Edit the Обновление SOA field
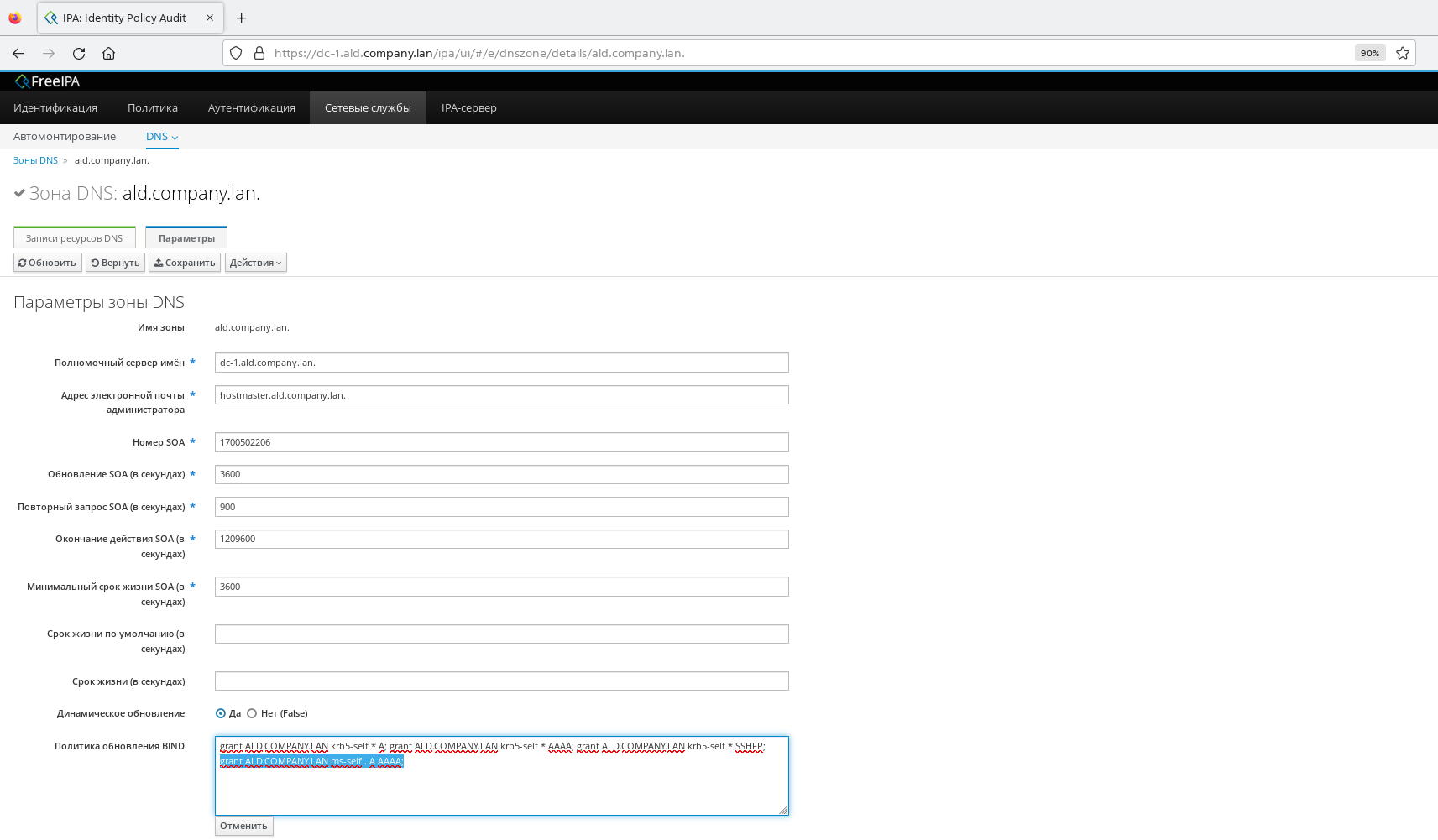The height and width of the screenshot is (840, 1438). [x=502, y=474]
